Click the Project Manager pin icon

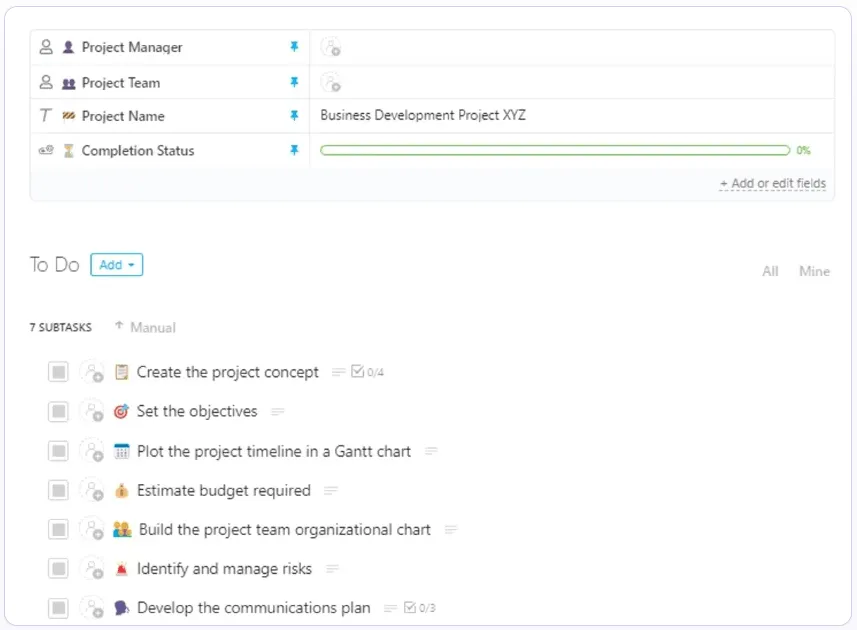point(294,47)
